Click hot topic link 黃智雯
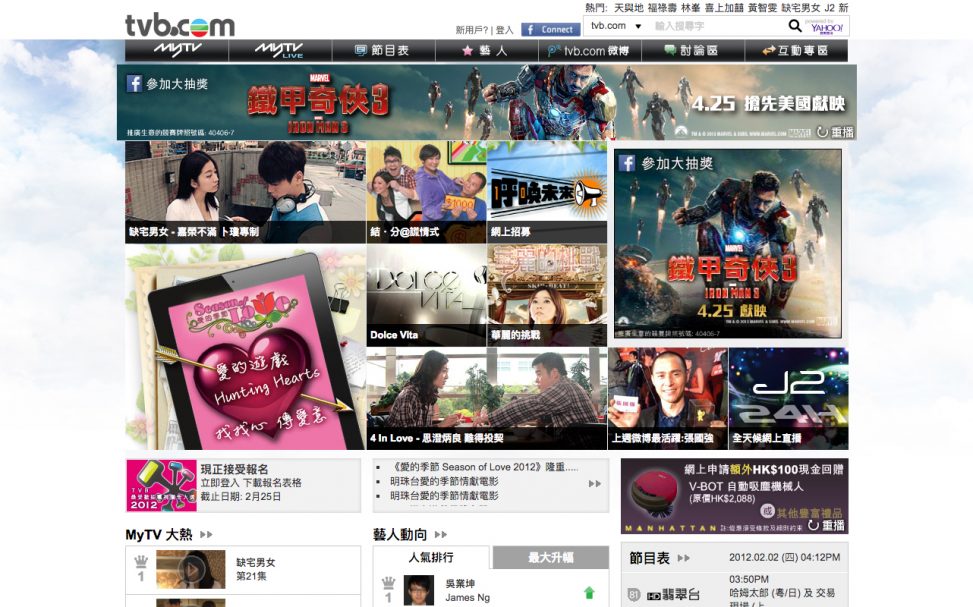The image size is (973, 607). 762,8
